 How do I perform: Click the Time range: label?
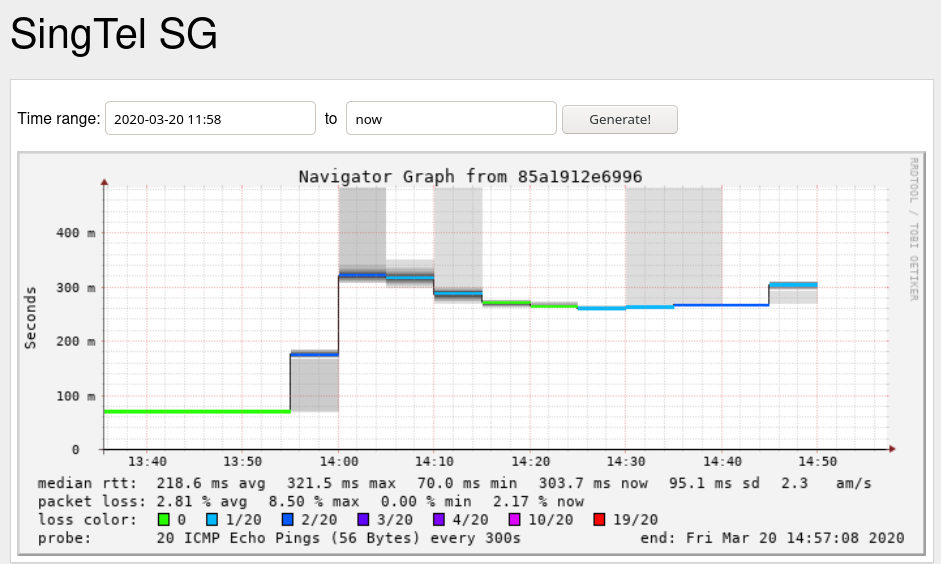59,119
